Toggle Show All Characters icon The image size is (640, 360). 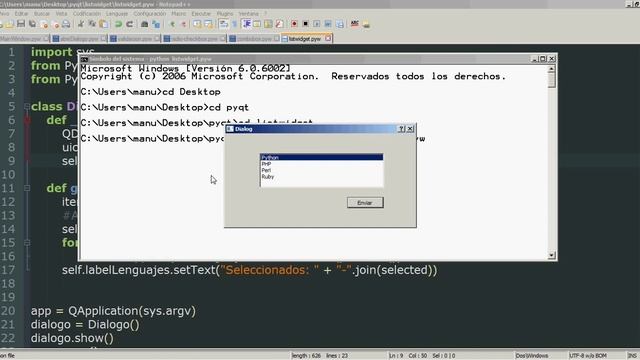pyautogui.click(x=235, y=24)
